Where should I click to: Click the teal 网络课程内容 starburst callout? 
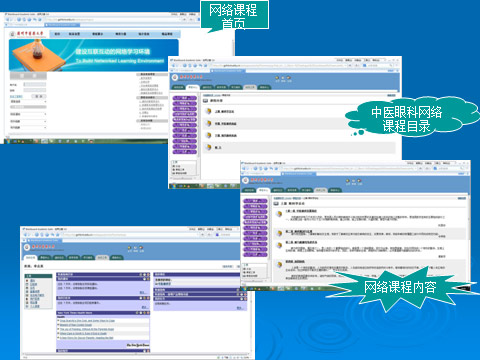pos(399,287)
